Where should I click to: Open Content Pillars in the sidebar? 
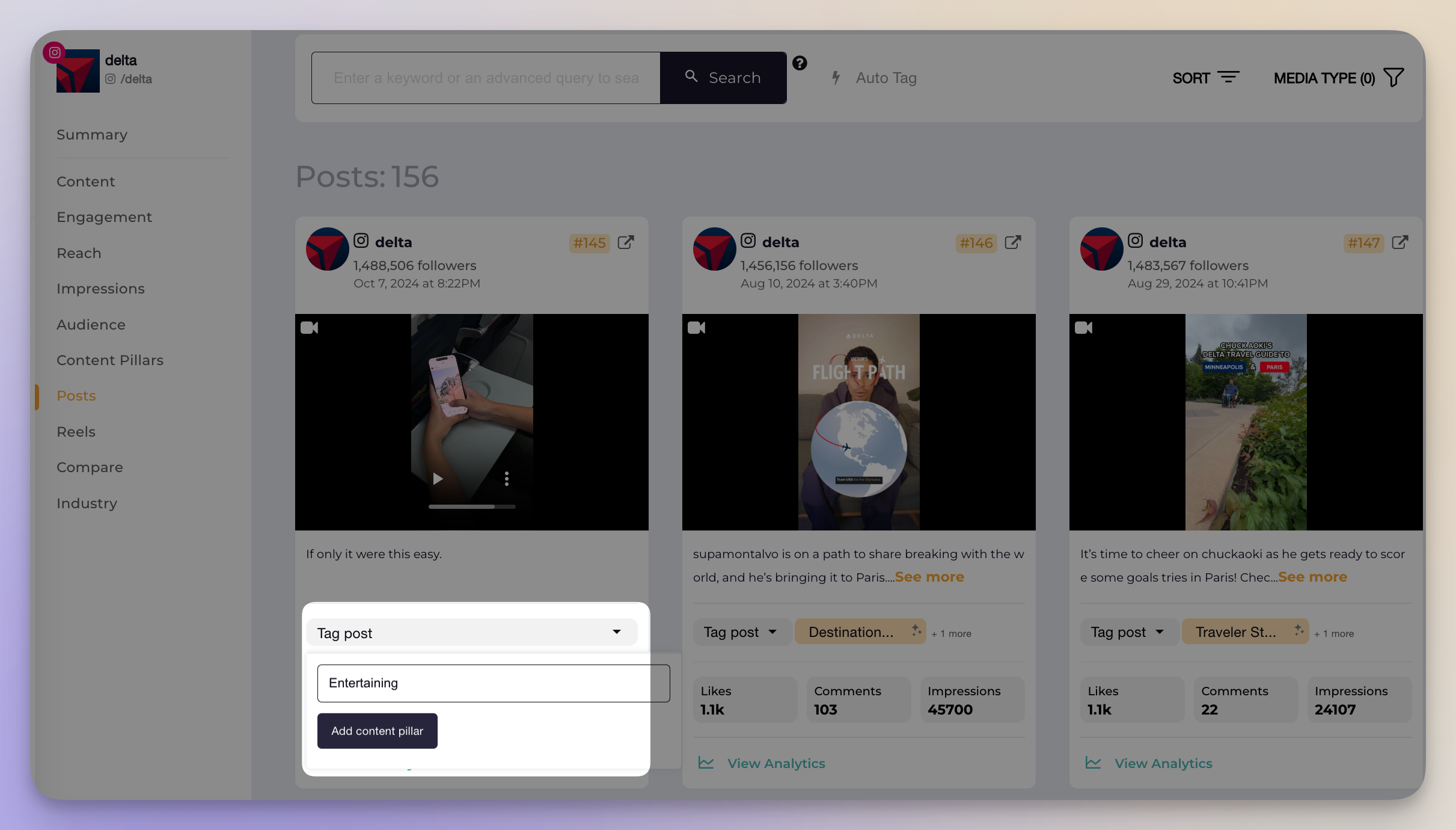pyautogui.click(x=110, y=360)
